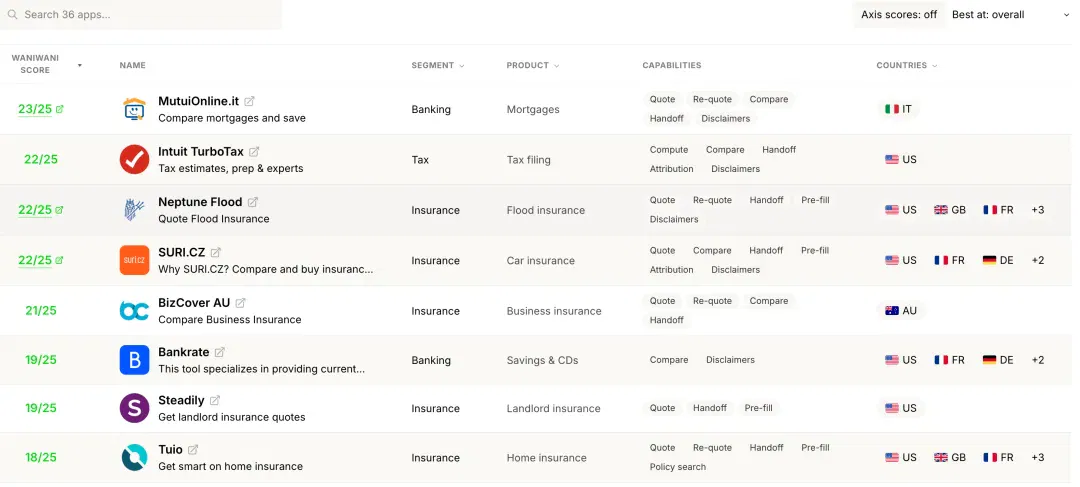Click the Name column header

132,65
